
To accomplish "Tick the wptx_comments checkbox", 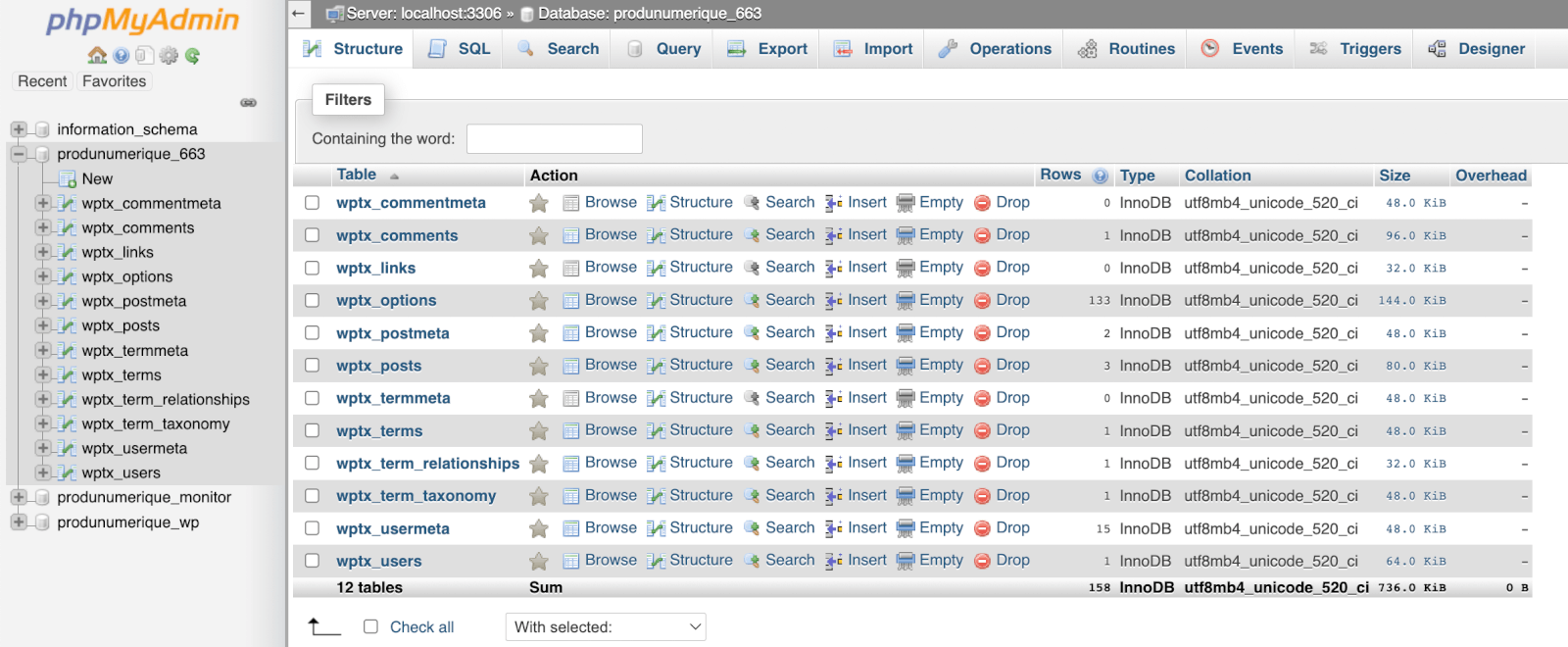I will (x=312, y=235).
